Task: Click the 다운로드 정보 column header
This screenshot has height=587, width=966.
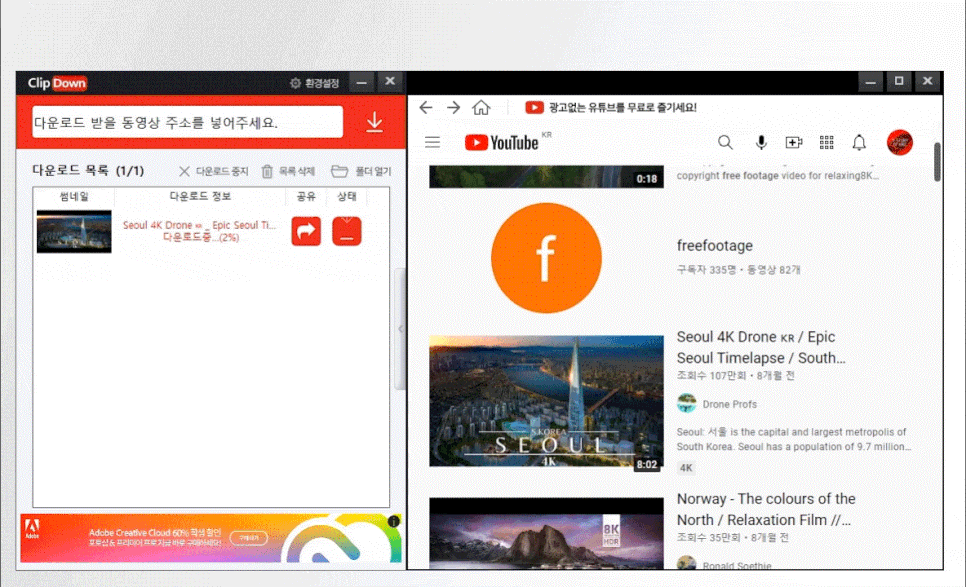Action: click(x=200, y=196)
